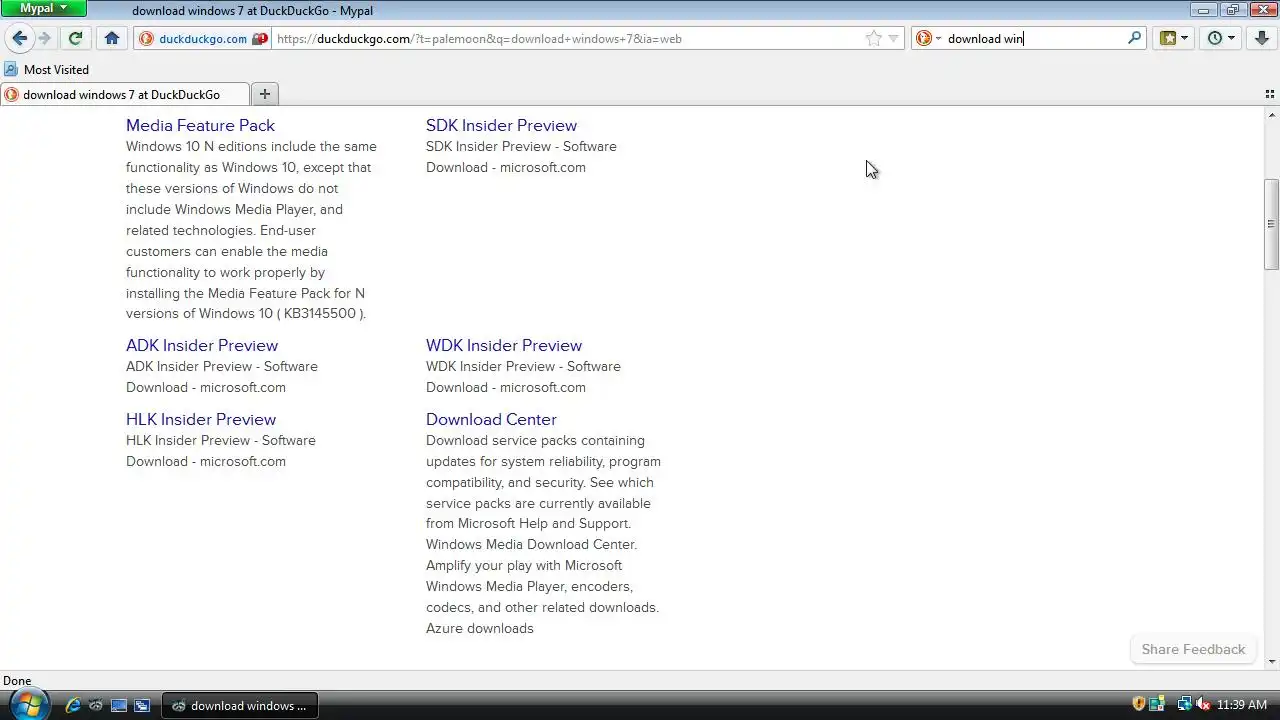Select the 'download windows ...' taskbar button

[240, 705]
